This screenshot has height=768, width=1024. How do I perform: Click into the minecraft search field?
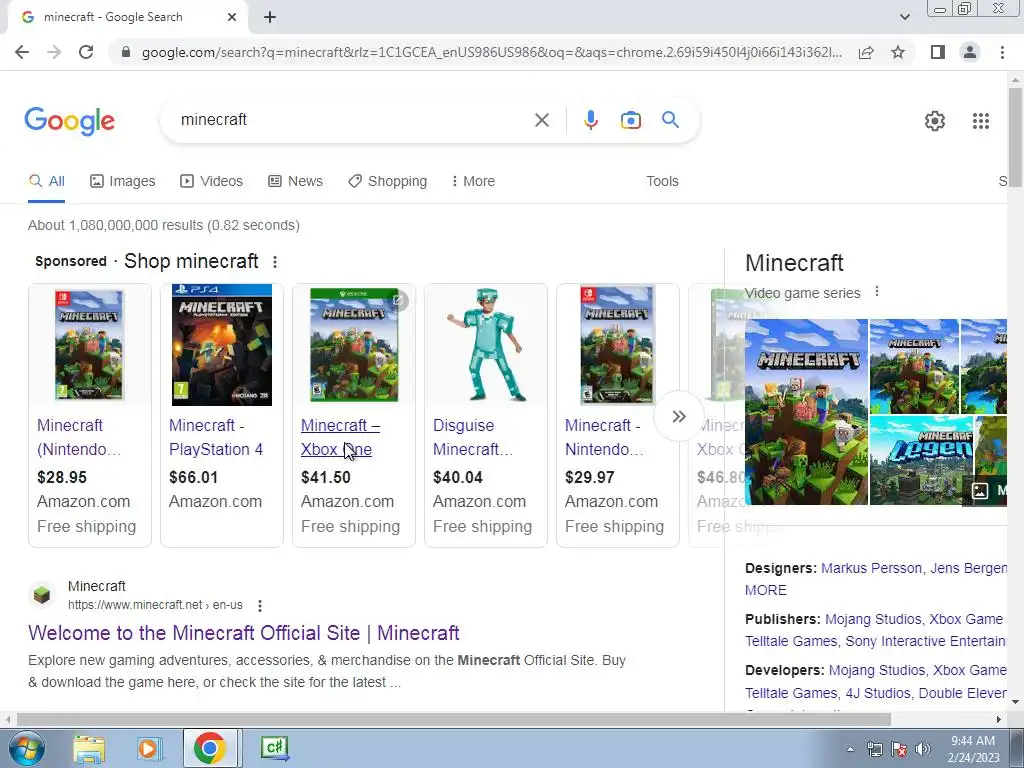353,120
